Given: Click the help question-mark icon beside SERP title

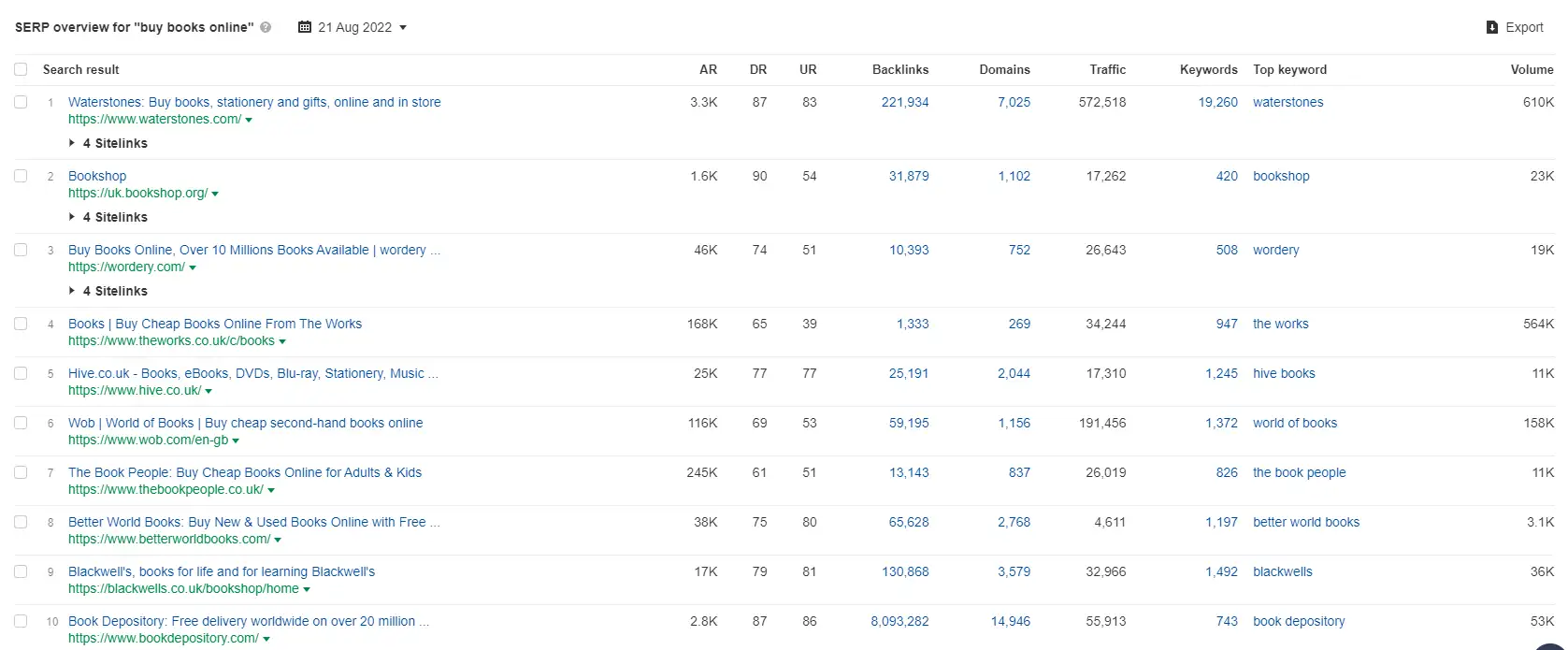Looking at the screenshot, I should (x=266, y=27).
